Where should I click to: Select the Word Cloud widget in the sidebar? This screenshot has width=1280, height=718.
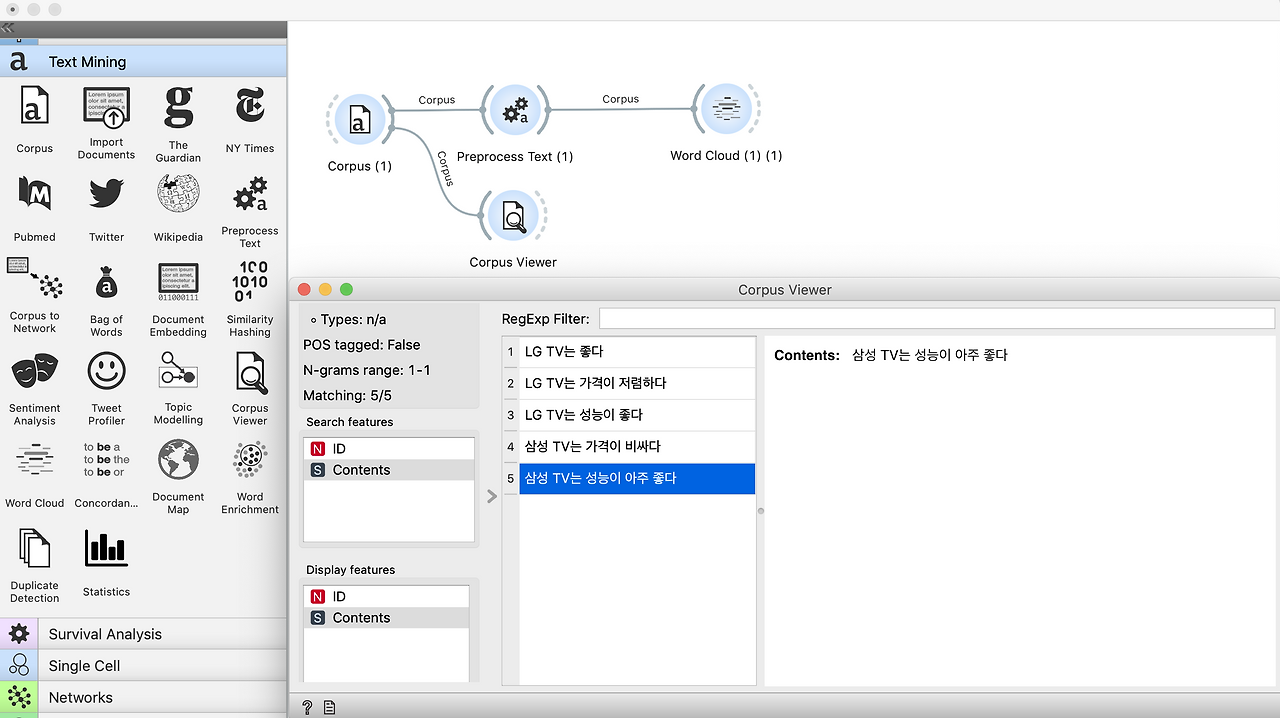pyautogui.click(x=34, y=474)
